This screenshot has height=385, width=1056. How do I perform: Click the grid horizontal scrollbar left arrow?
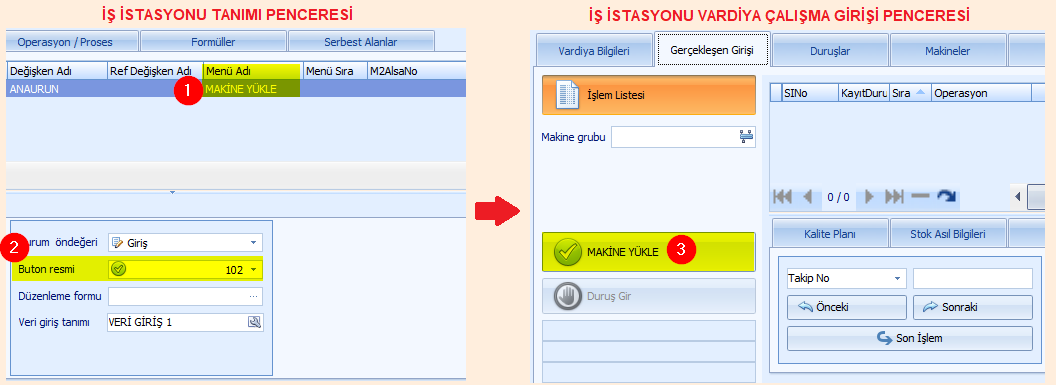click(x=1018, y=197)
